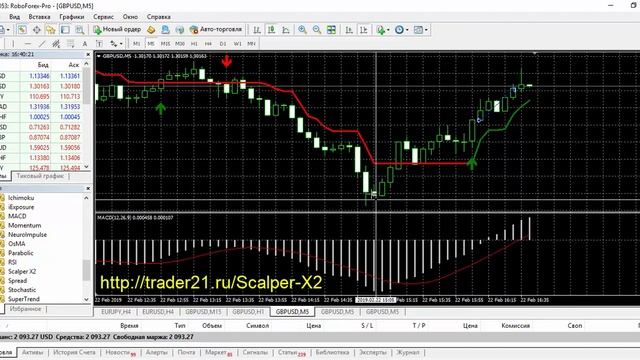Viewport: 640px width, 360px height.
Task: Open the Справка menu
Action: [158, 17]
